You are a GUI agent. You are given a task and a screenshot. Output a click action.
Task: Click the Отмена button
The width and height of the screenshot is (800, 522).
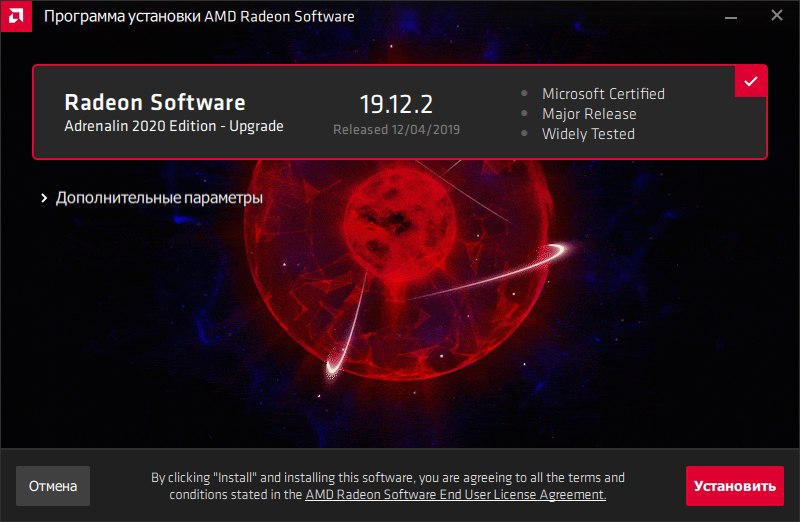pos(53,486)
